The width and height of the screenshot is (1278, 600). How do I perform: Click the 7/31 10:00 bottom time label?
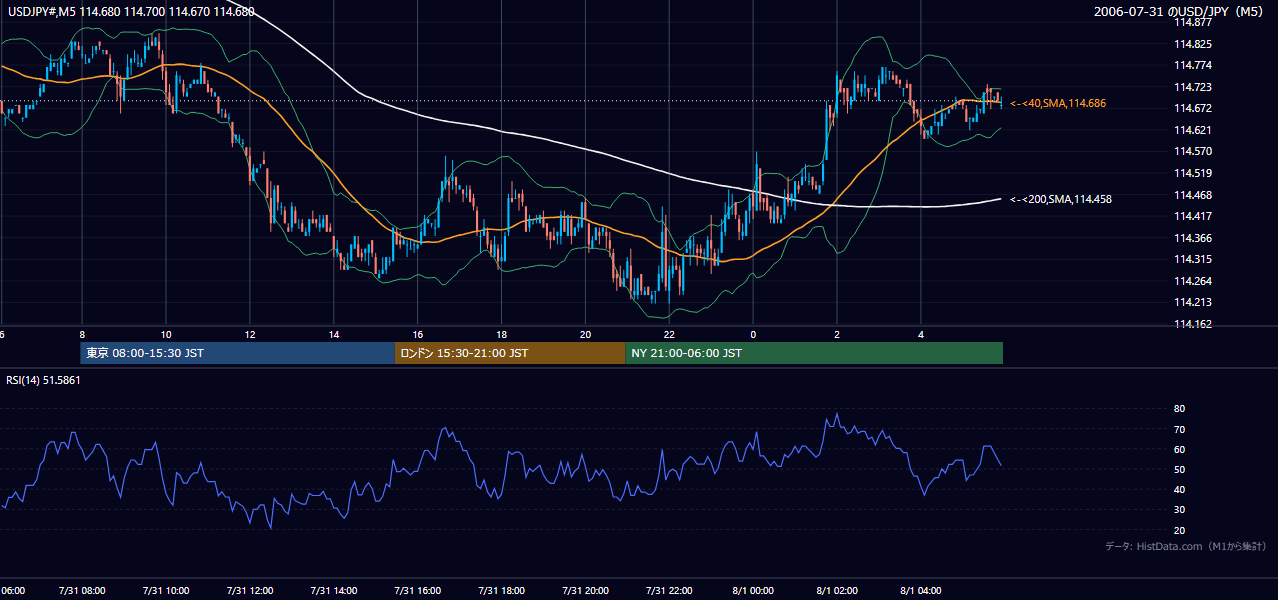coord(166,590)
